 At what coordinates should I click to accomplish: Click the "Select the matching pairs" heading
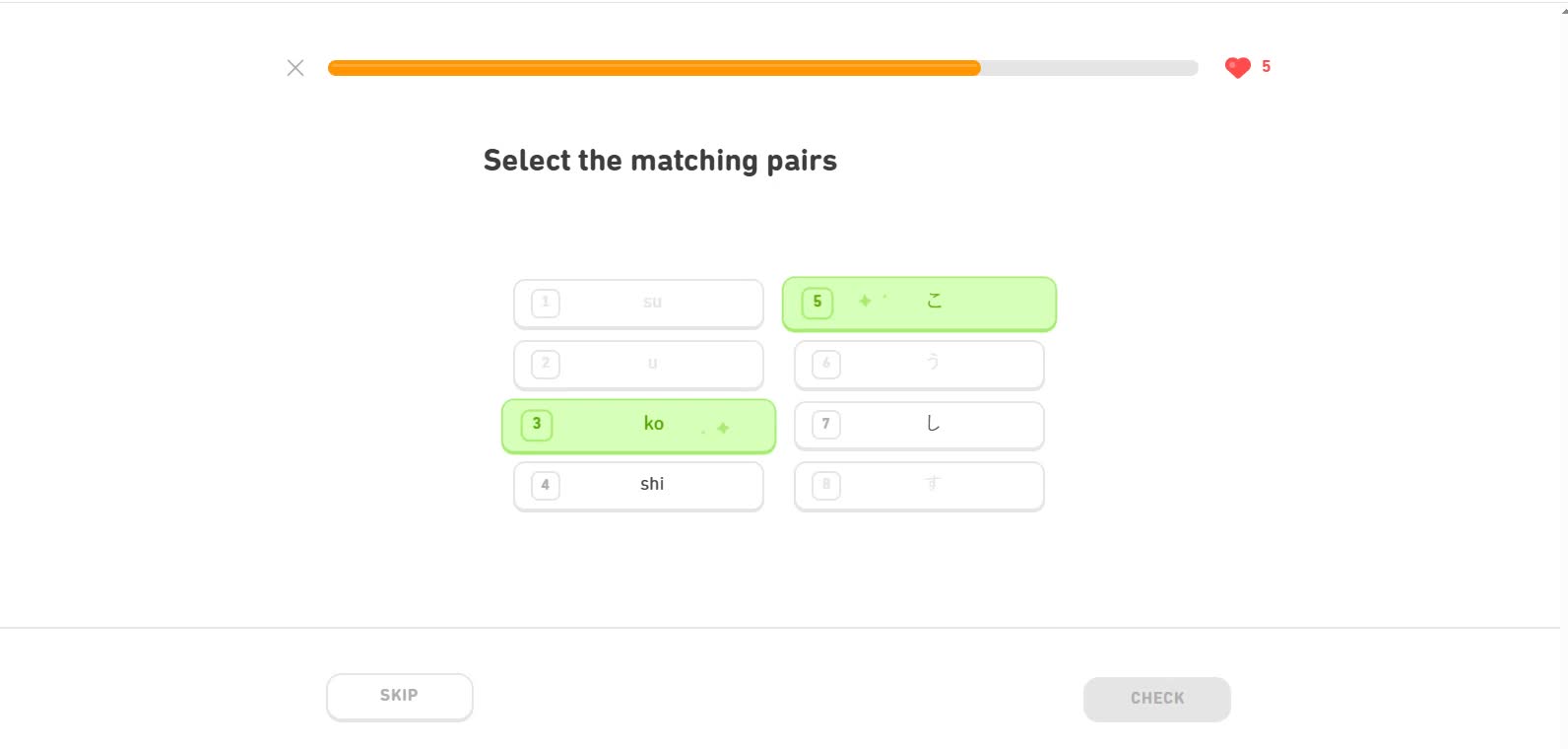click(x=660, y=160)
